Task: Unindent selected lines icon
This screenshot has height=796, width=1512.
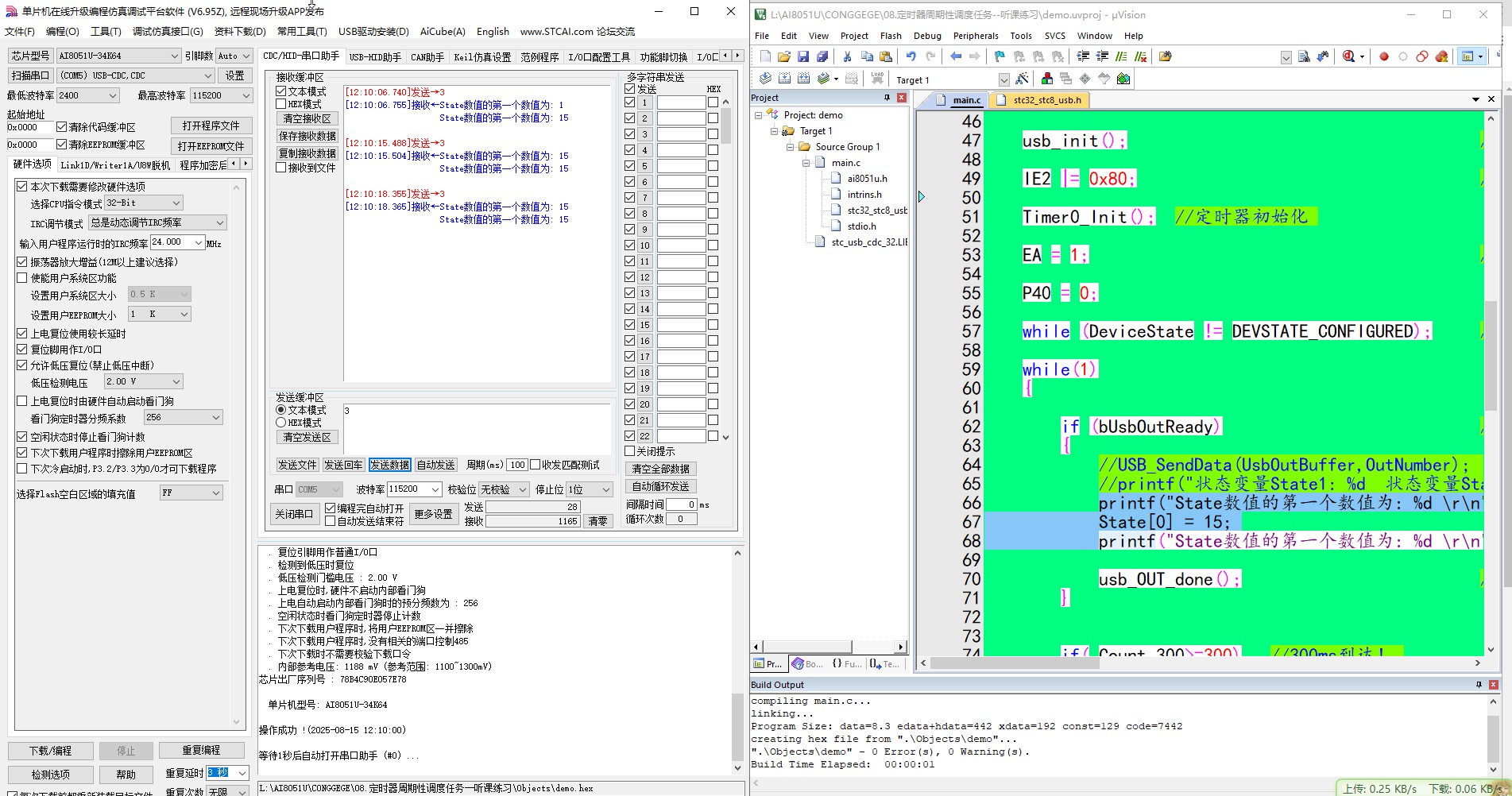Action: (1102, 56)
